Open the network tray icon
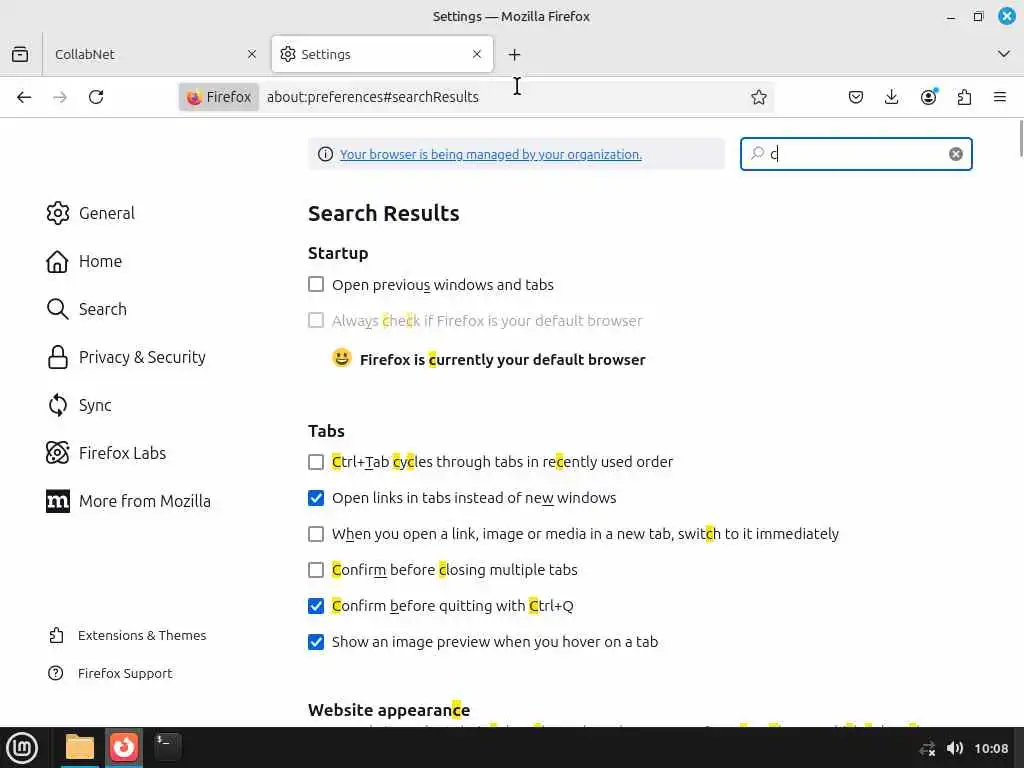The image size is (1024, 768). (x=927, y=748)
